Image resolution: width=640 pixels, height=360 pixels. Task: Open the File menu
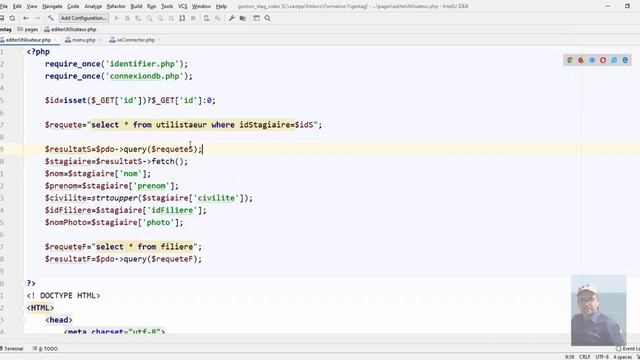4,6
